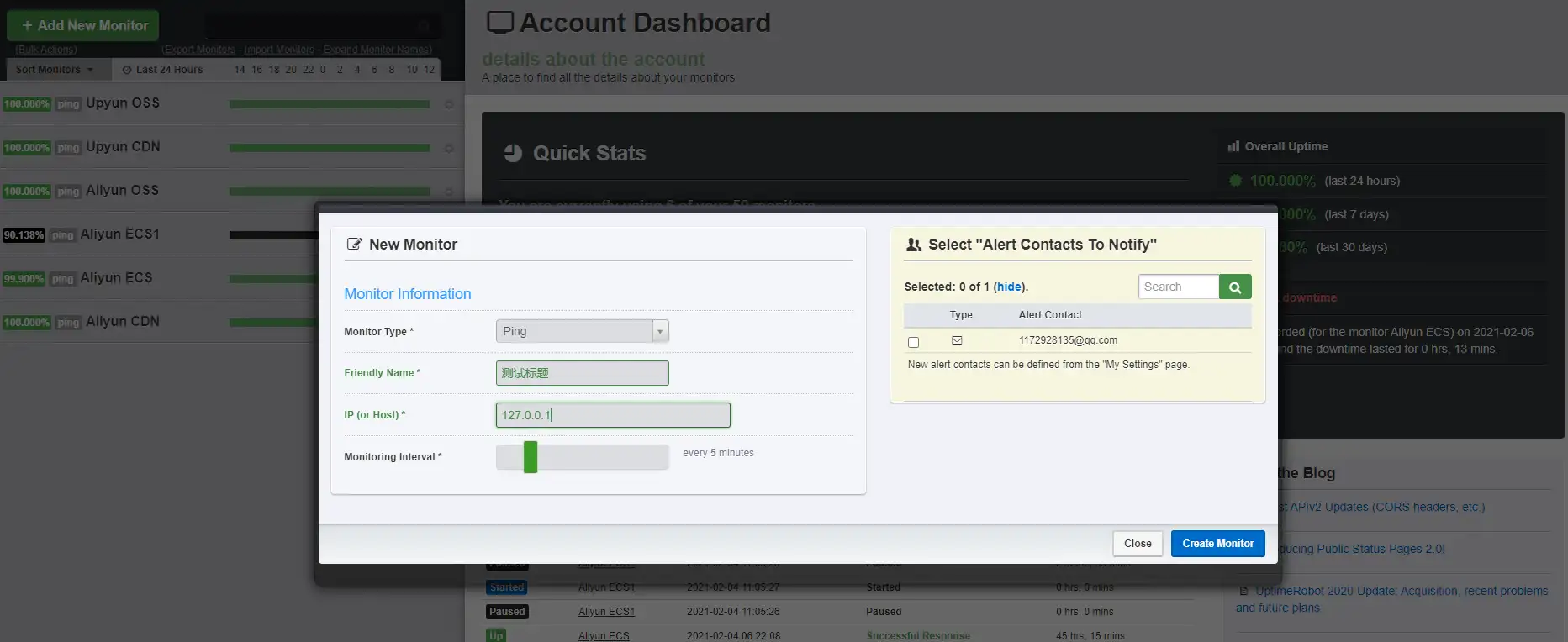Click the Bulk Actions link
Screen dimensions: 1568x642
click(46, 50)
